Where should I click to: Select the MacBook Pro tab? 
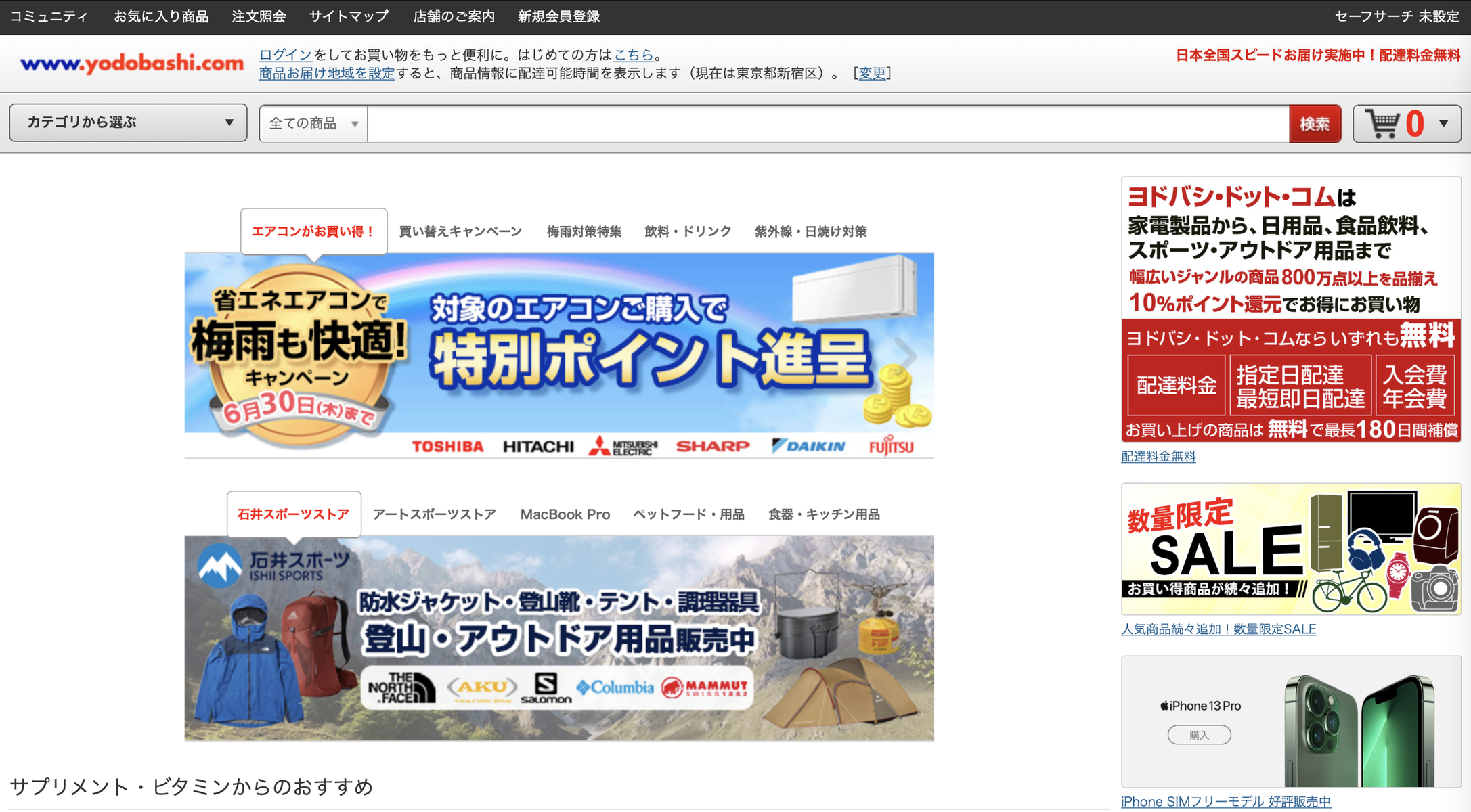[x=565, y=514]
